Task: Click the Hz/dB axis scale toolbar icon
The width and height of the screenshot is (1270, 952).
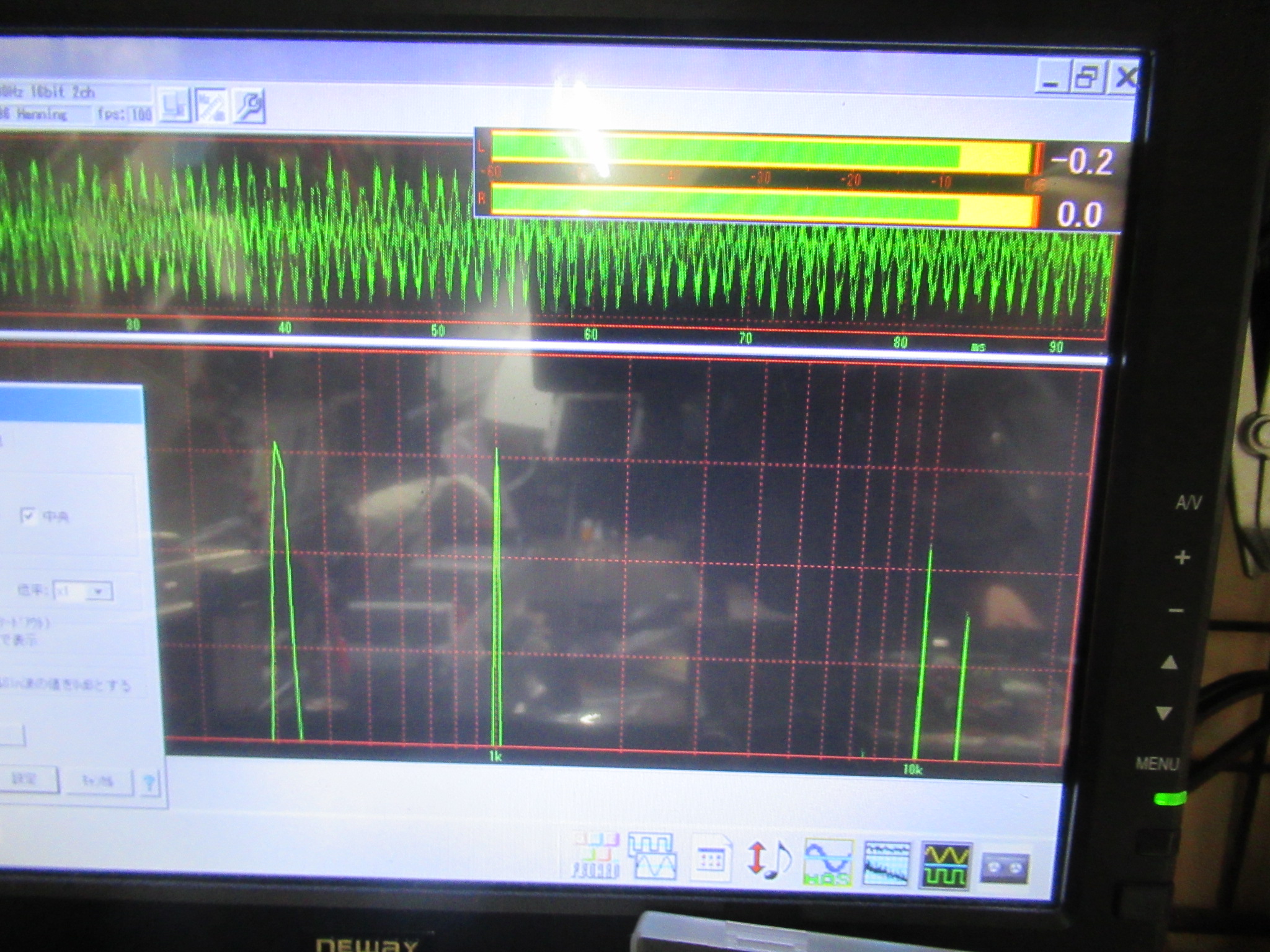Action: [x=211, y=106]
